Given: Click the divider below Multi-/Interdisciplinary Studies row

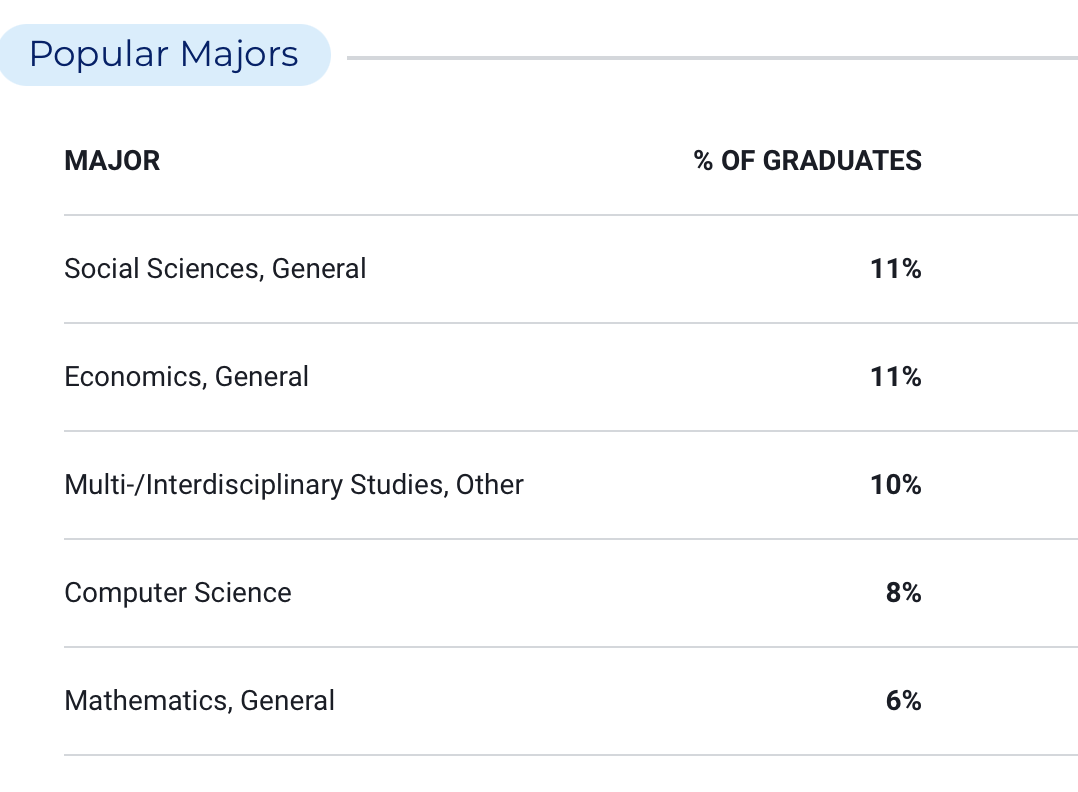Looking at the screenshot, I should (x=571, y=538).
